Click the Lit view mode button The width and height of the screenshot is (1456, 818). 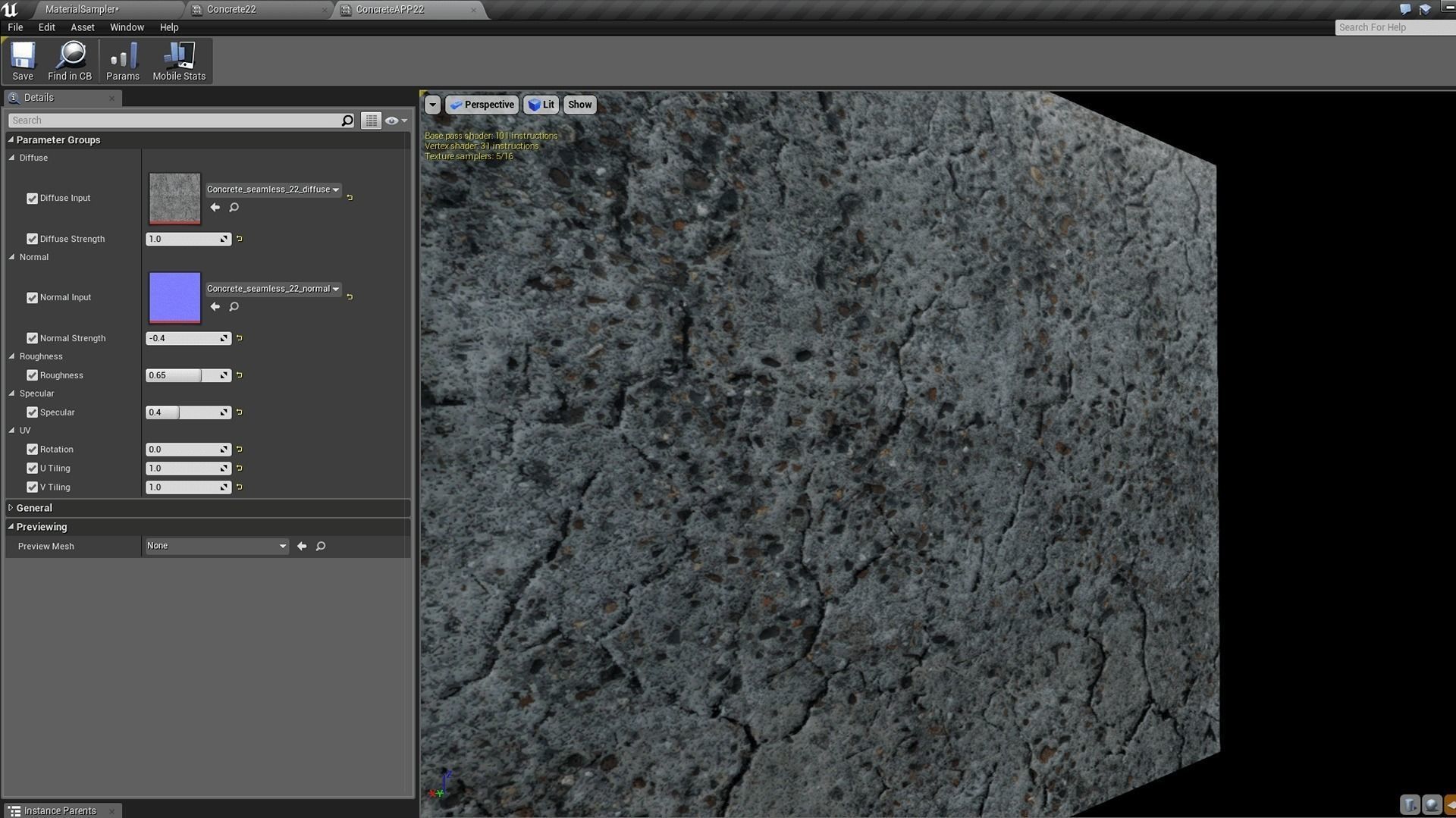[541, 104]
